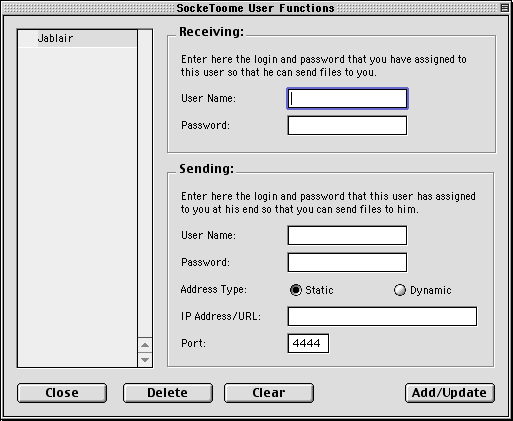Click the Sending section heading

point(207,169)
